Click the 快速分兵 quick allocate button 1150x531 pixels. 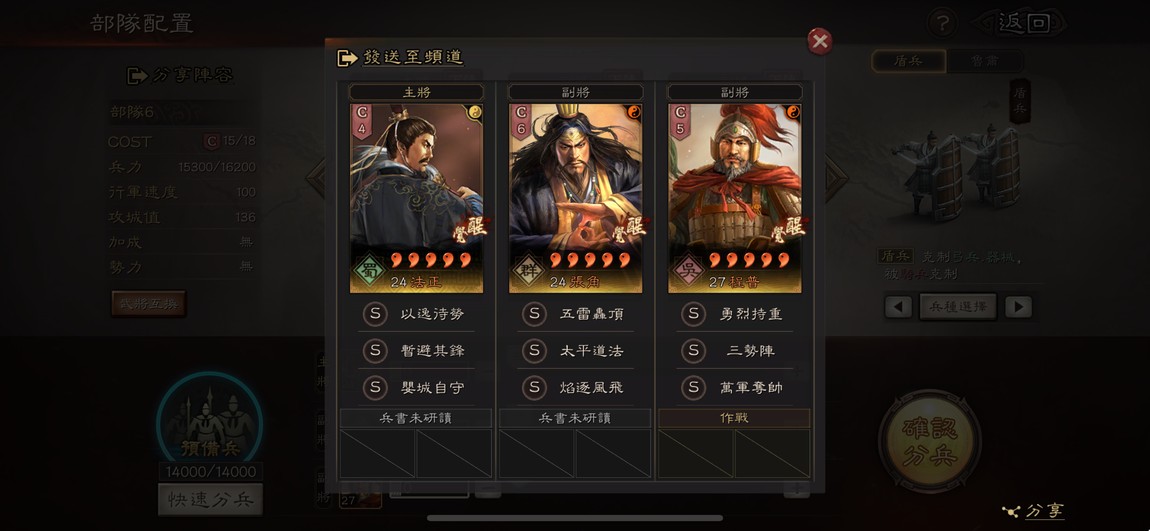click(x=210, y=500)
